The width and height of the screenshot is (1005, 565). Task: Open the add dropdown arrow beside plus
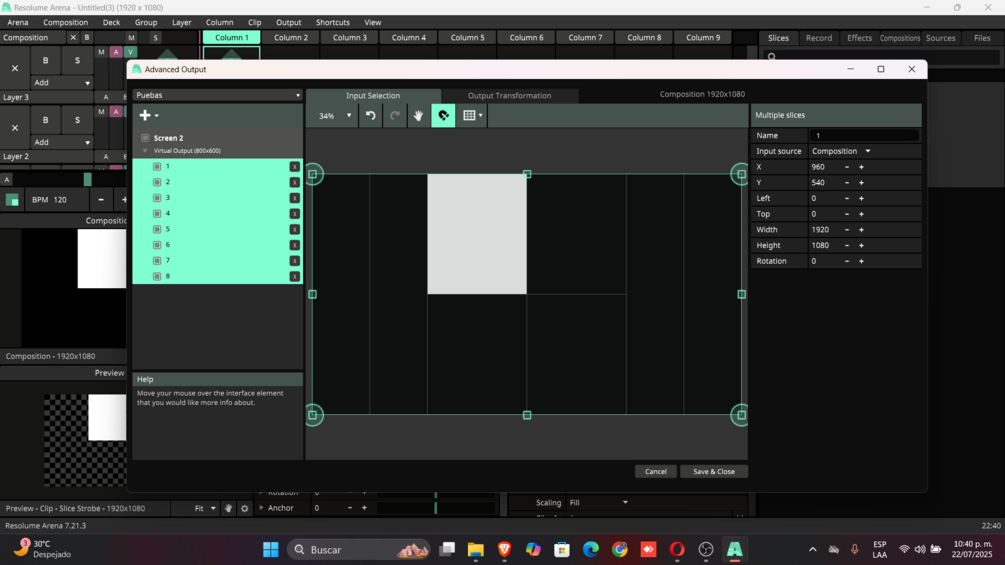pyautogui.click(x=156, y=116)
